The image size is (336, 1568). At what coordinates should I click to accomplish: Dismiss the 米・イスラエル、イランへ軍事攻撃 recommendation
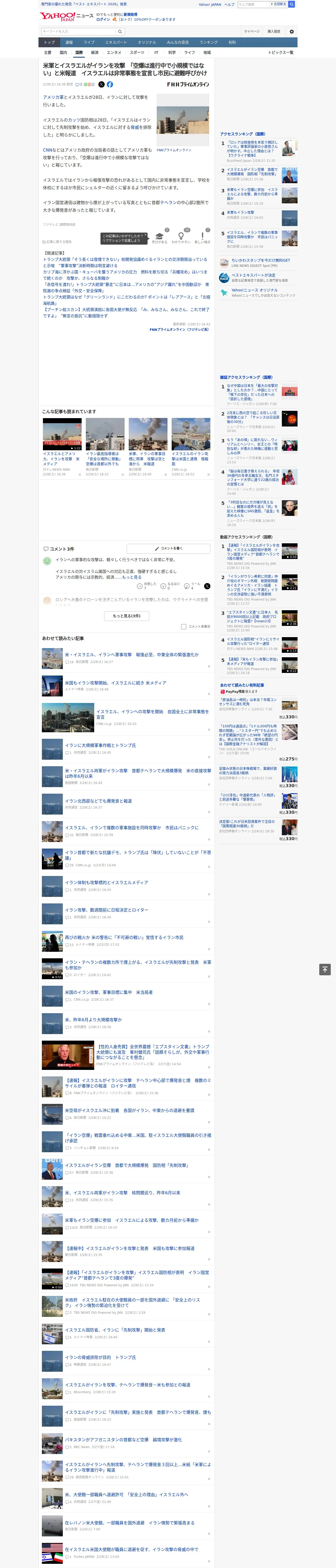209,666
